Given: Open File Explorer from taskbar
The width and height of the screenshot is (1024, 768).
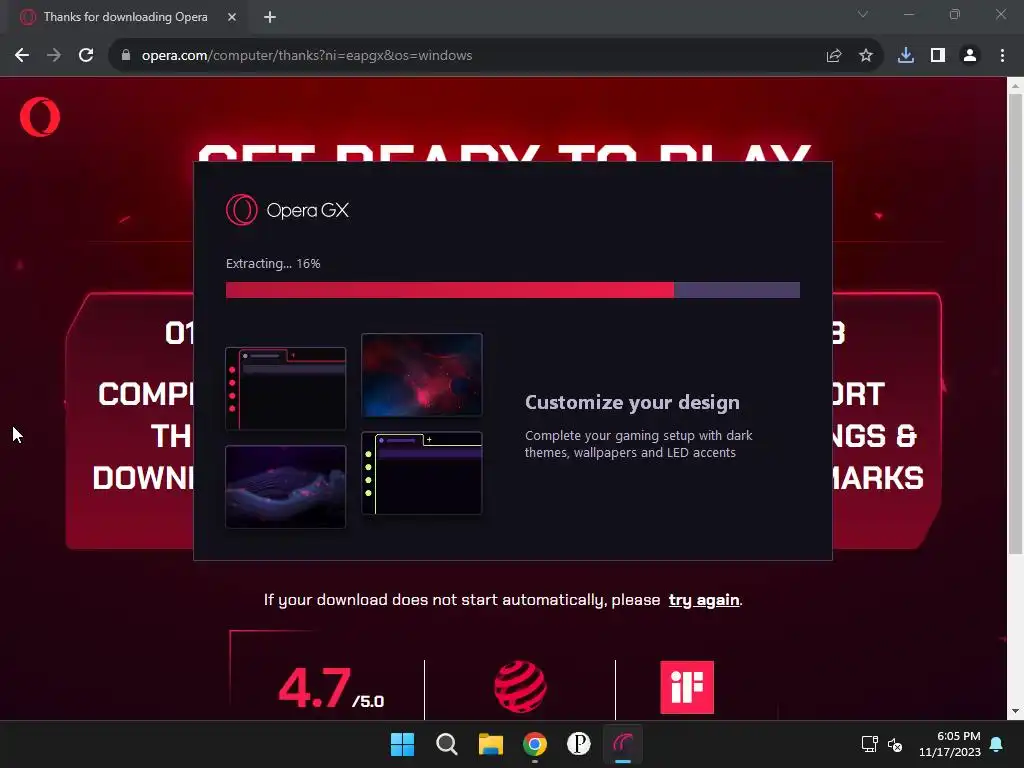Looking at the screenshot, I should click(490, 744).
